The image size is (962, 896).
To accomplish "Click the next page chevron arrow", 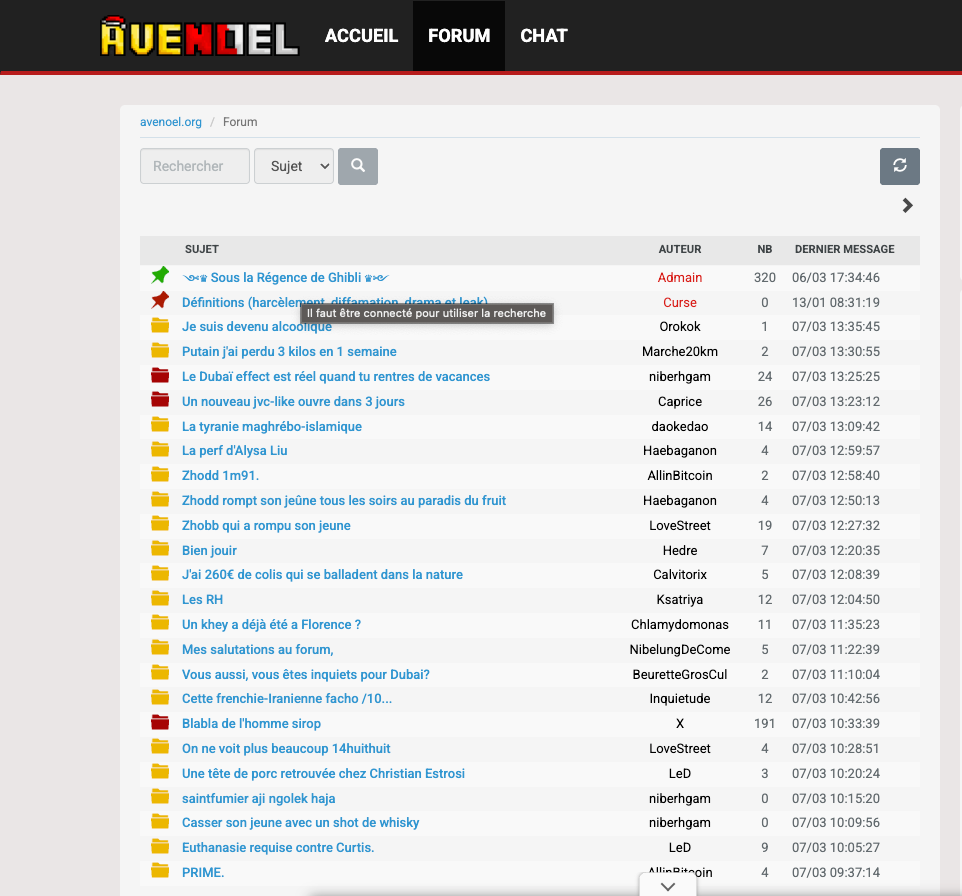I will pyautogui.click(x=907, y=206).
